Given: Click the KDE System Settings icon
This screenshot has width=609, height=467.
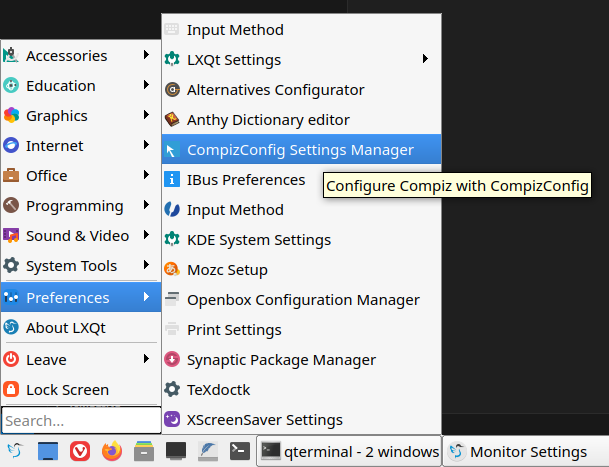Looking at the screenshot, I should 172,239.
